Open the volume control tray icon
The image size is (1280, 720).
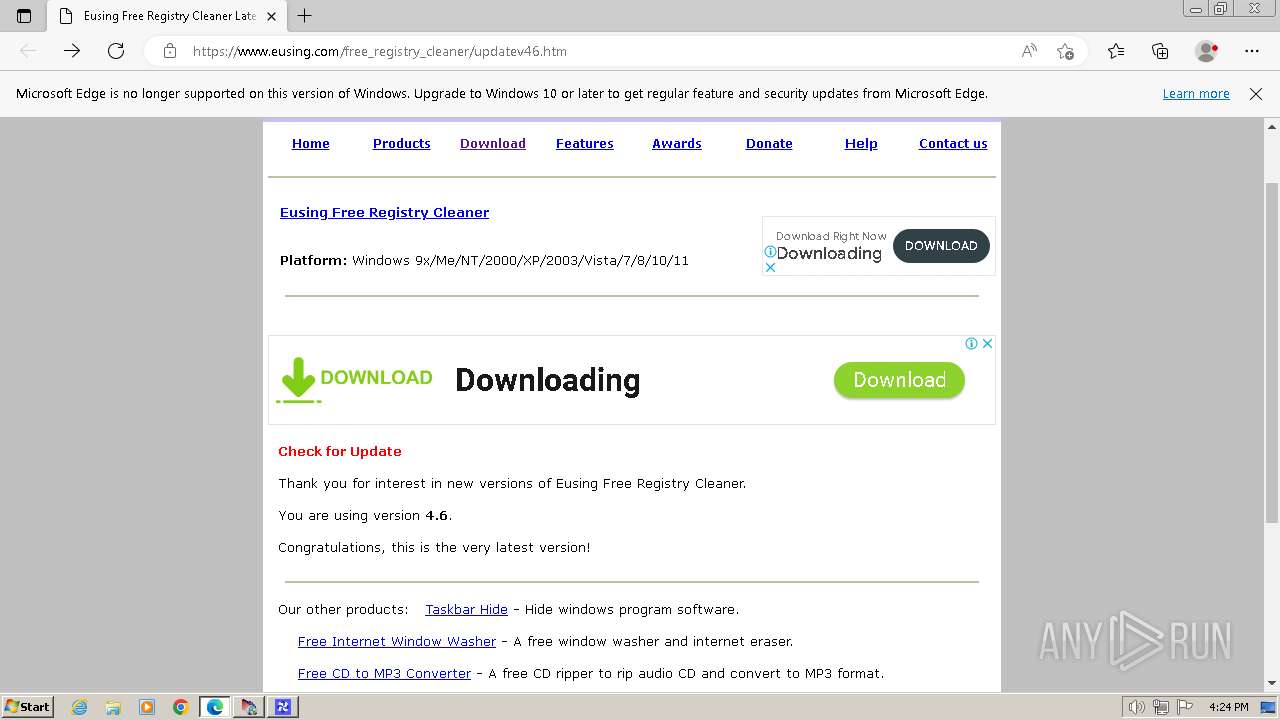pos(1137,707)
